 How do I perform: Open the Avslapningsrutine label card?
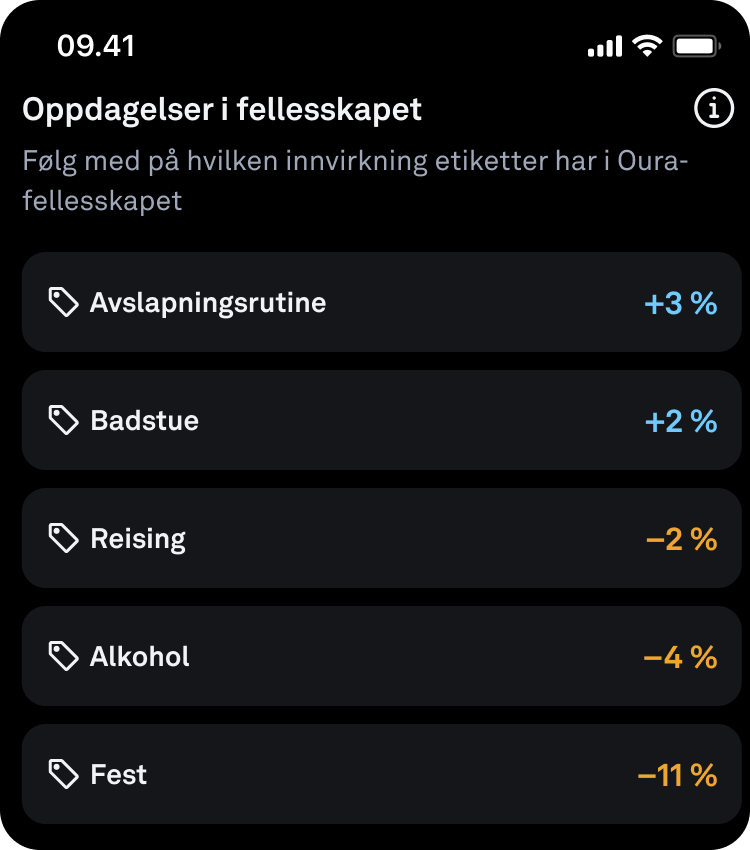point(382,302)
